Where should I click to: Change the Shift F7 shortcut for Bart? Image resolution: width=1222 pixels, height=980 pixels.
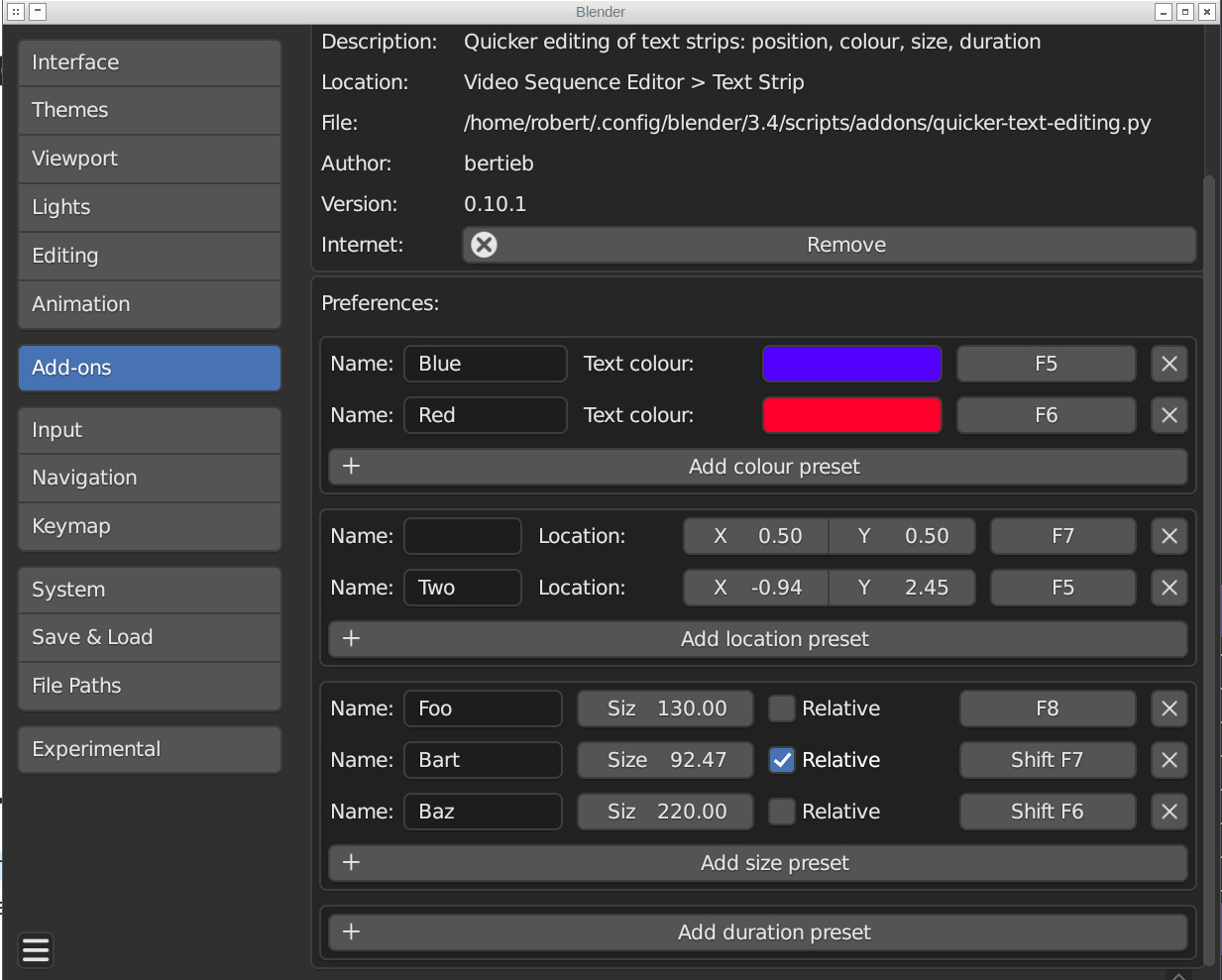1048,760
